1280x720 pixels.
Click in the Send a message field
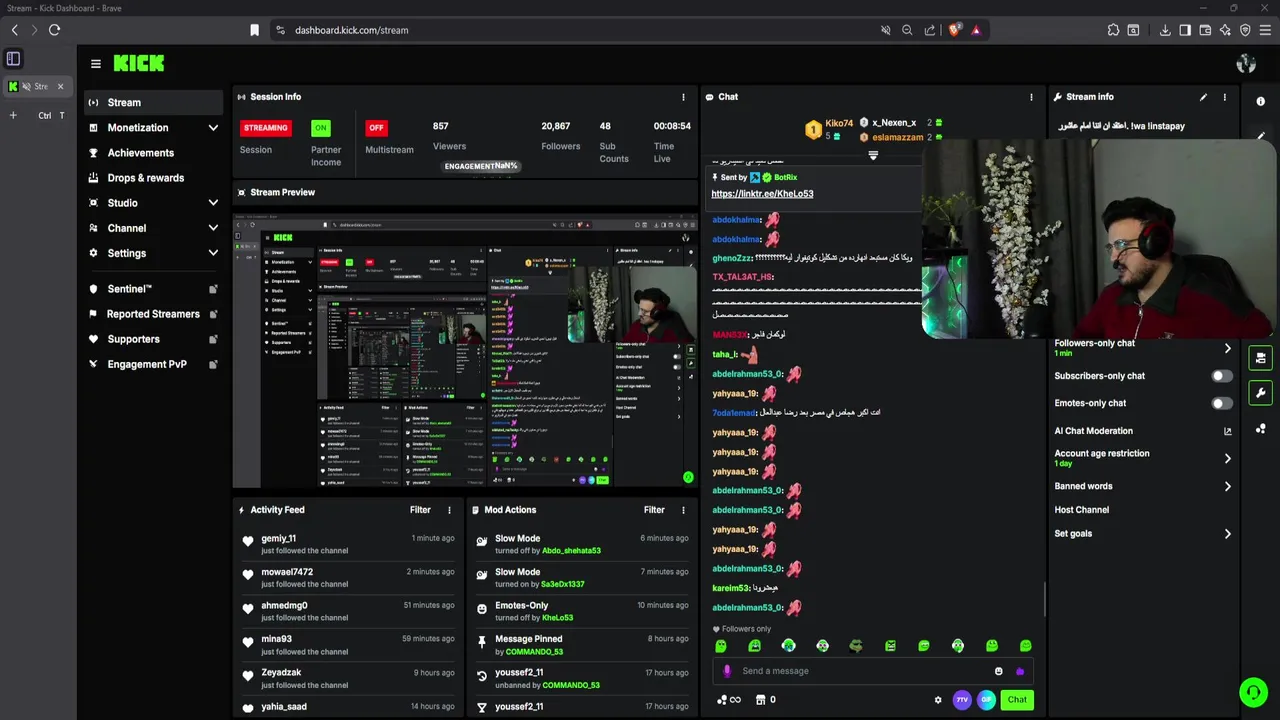pos(865,671)
